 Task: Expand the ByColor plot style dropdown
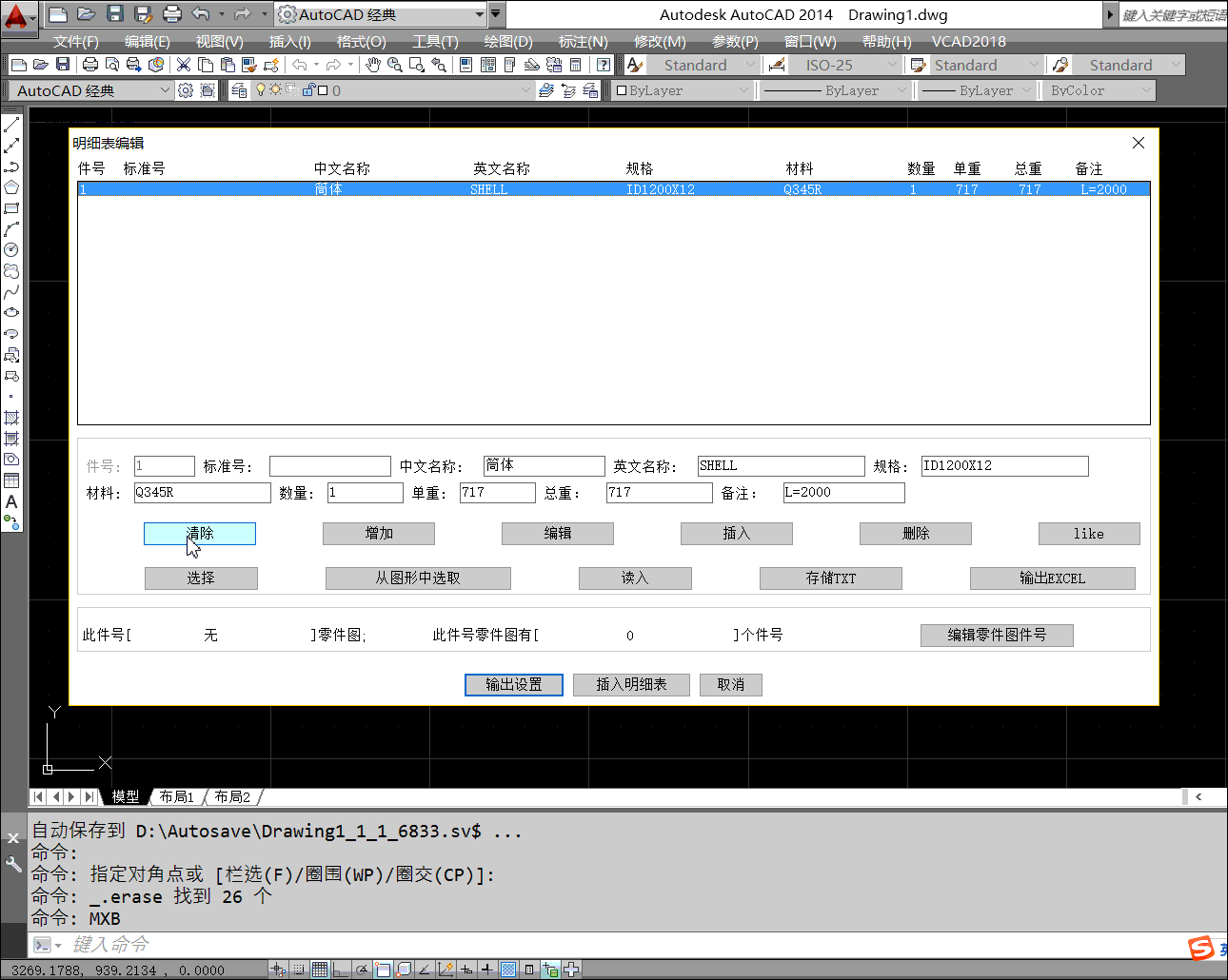click(1145, 90)
